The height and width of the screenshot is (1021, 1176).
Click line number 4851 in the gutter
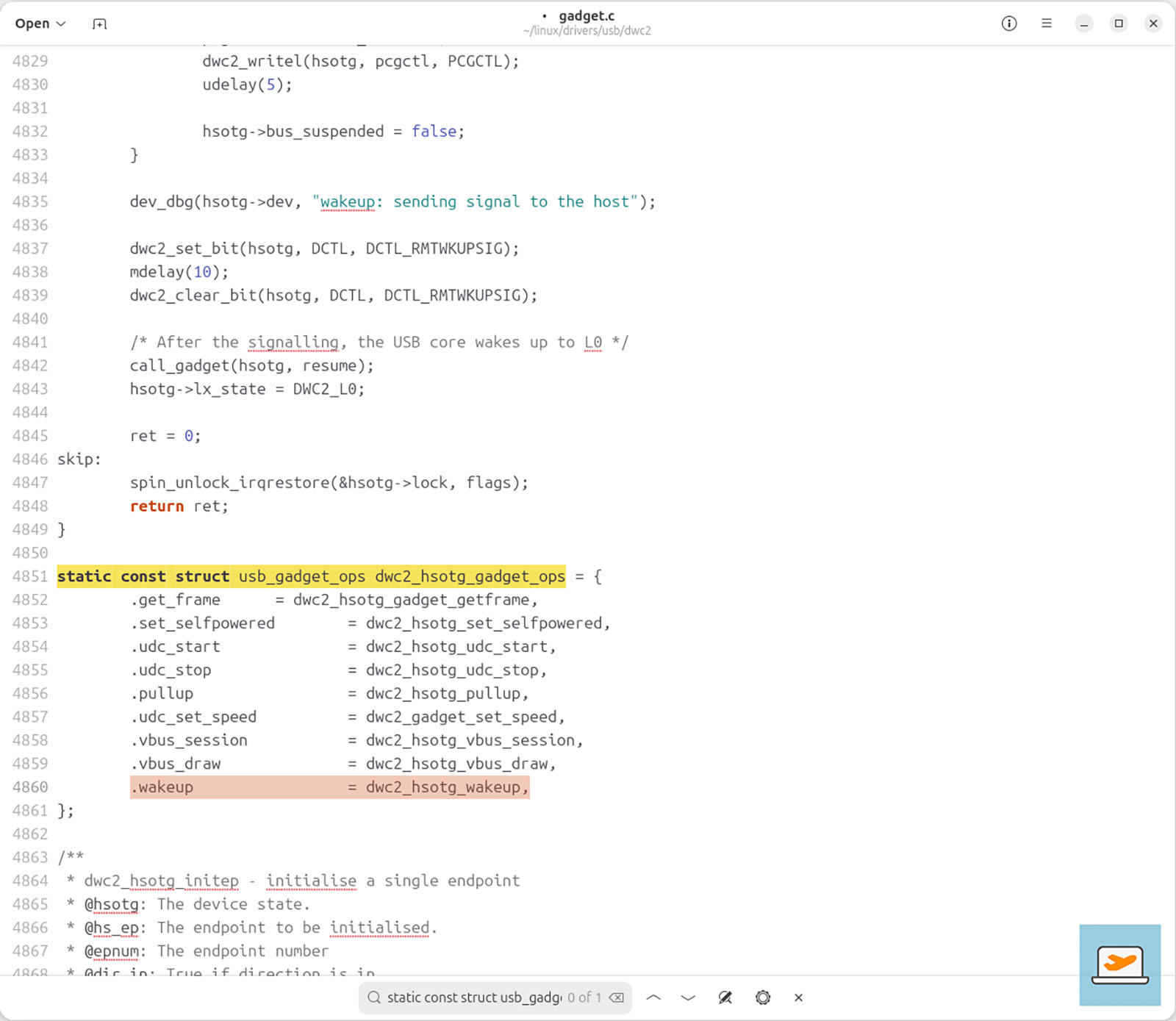pyautogui.click(x=30, y=576)
